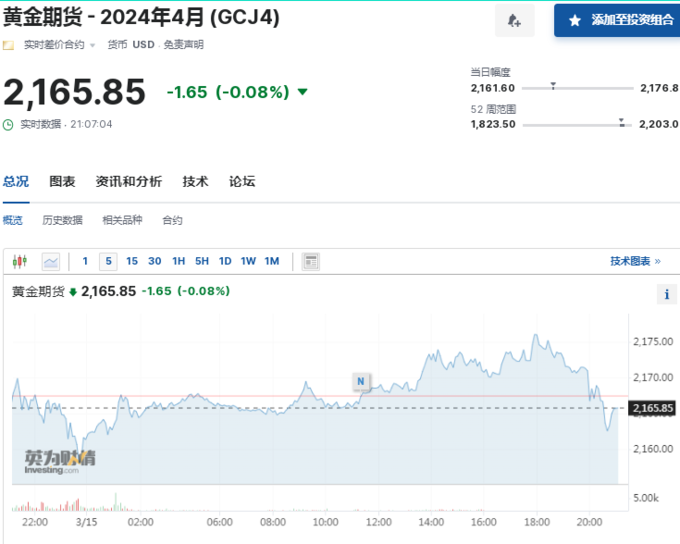
Task: Click the N news marker on chart
Action: (360, 381)
